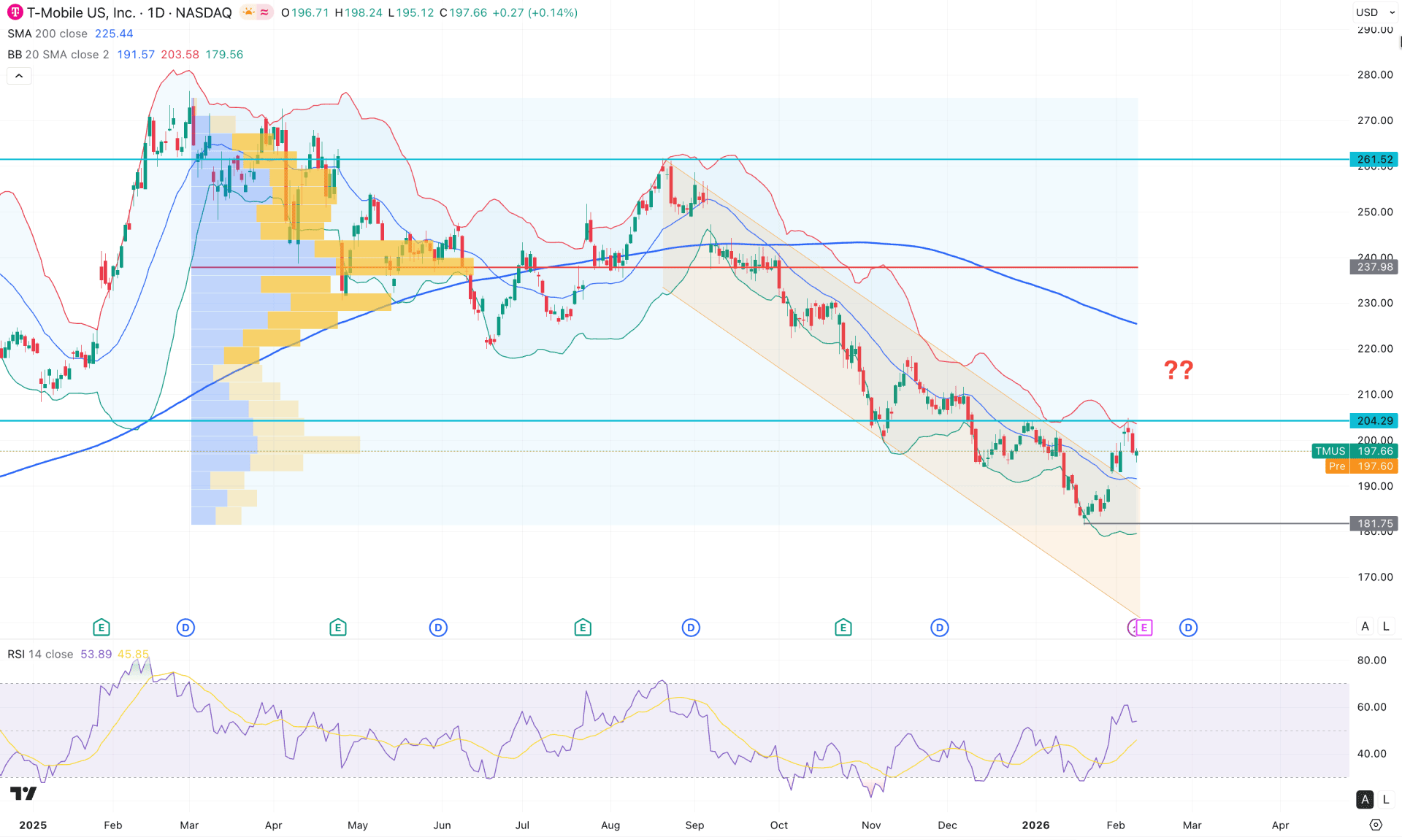Click the D dividend marker near March 2026
This screenshot has width=1402, height=840.
(x=1188, y=627)
